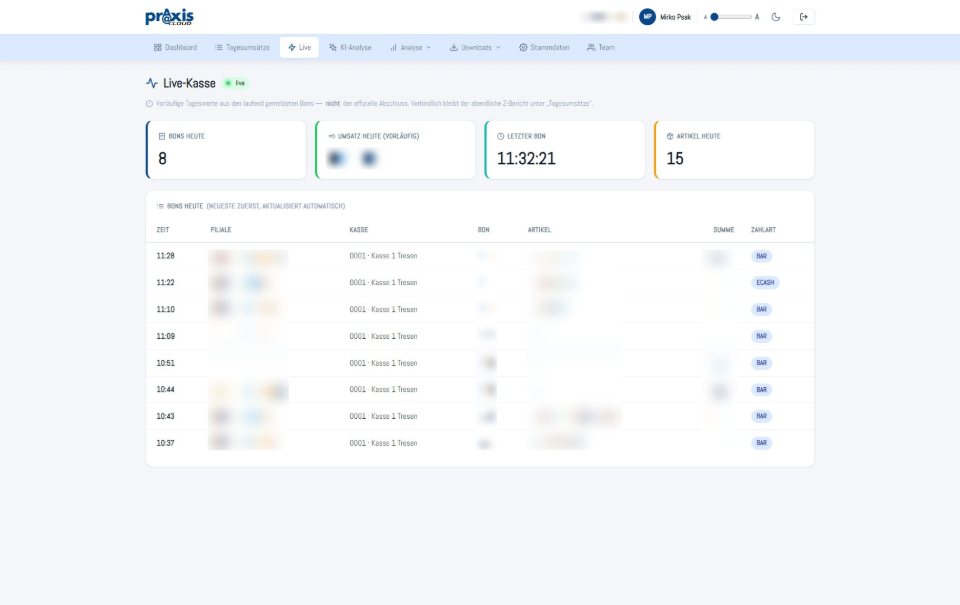Image resolution: width=960 pixels, height=605 pixels.
Task: Click the green live status badge
Action: (236, 83)
